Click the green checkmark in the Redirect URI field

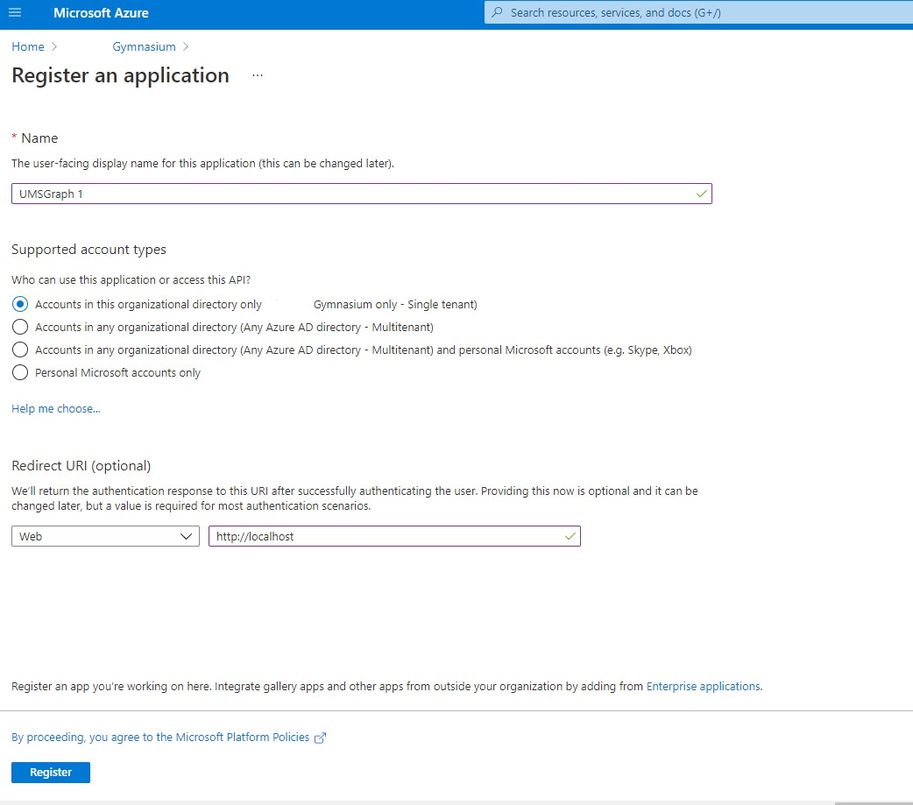coord(570,537)
